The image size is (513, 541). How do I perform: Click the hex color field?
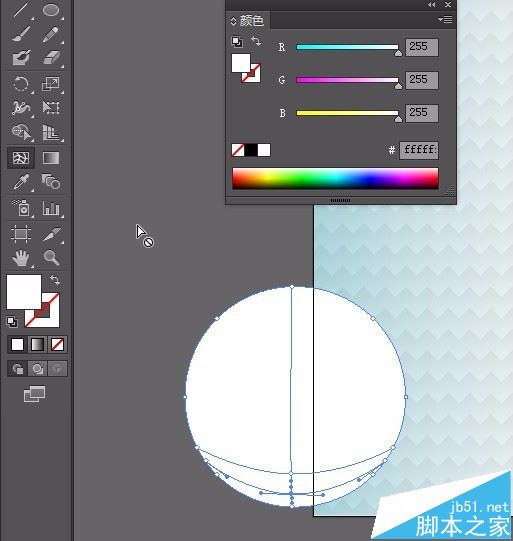point(419,150)
